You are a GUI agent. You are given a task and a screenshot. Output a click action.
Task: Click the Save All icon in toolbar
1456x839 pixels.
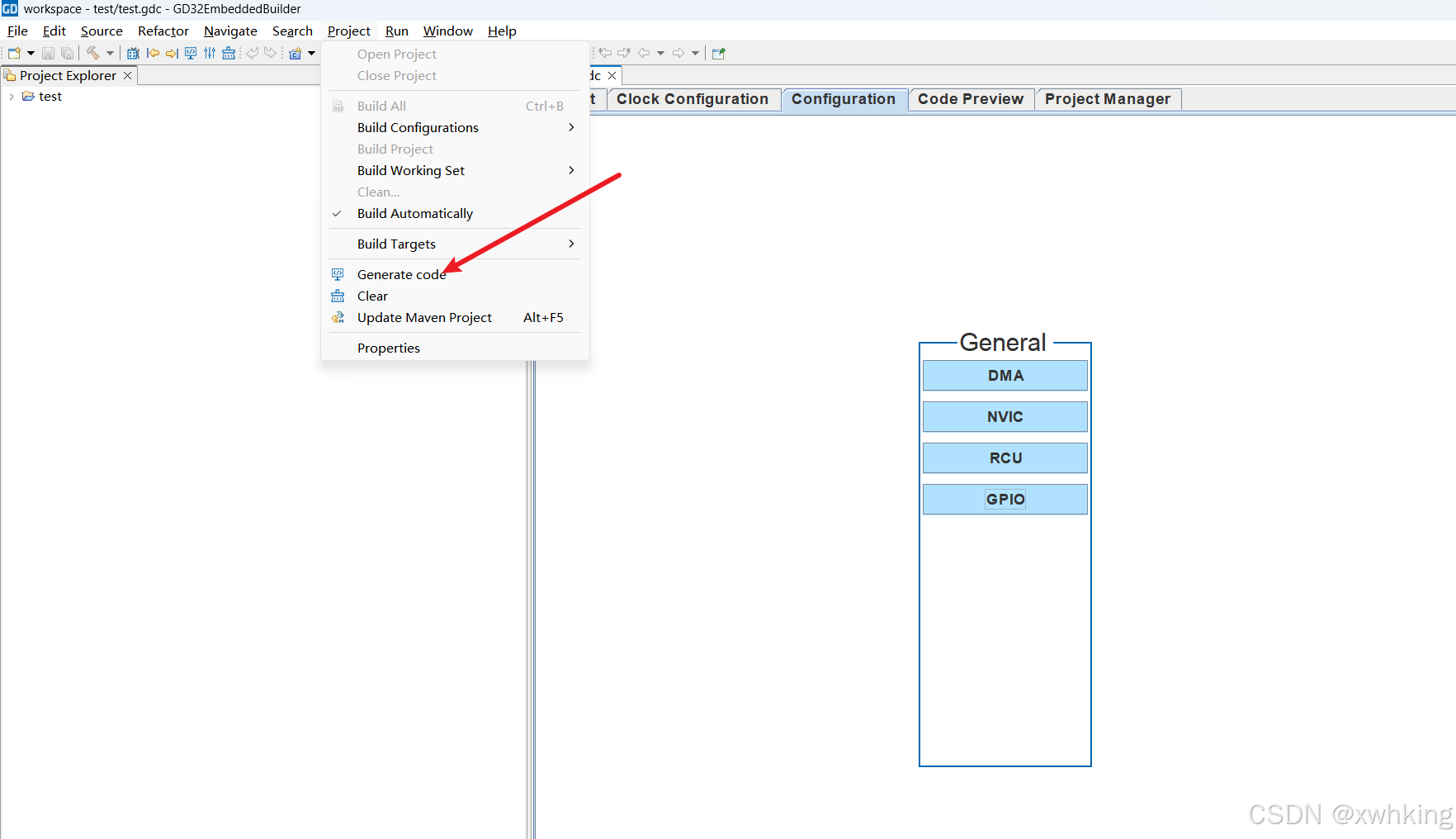(68, 53)
